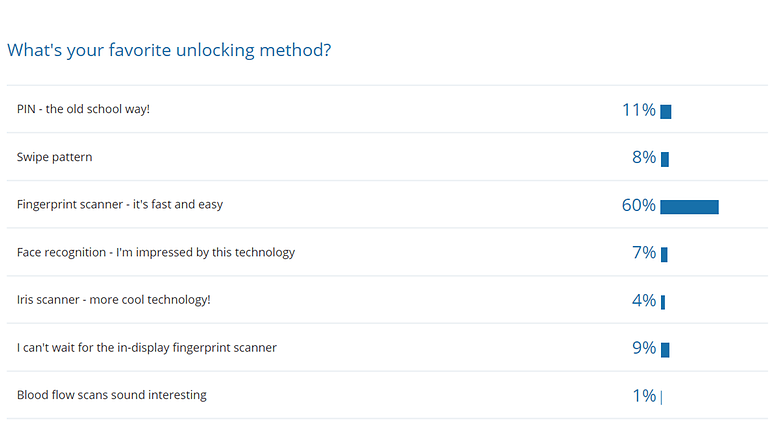The image size is (782, 448).
Task: Click the 8% result bar
Action: pos(665,159)
